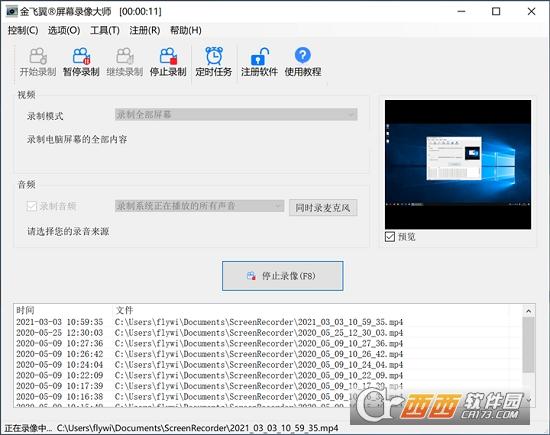550x435 pixels.
Task: Open the 工具(T) menu
Action: (x=105, y=31)
